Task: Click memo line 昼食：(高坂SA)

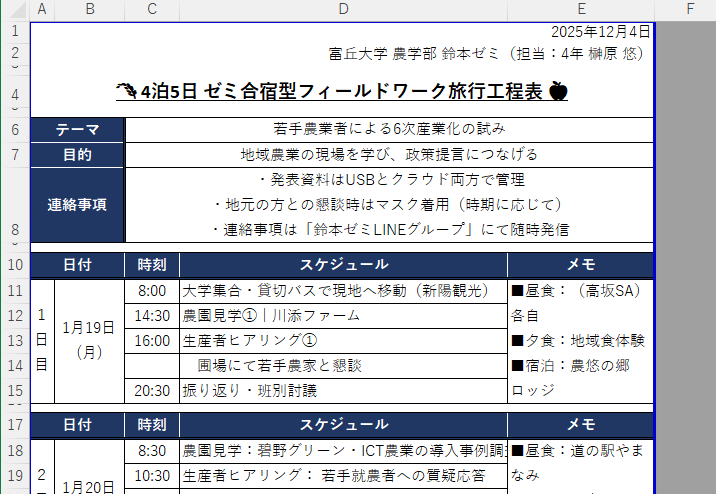Action: click(x=577, y=291)
